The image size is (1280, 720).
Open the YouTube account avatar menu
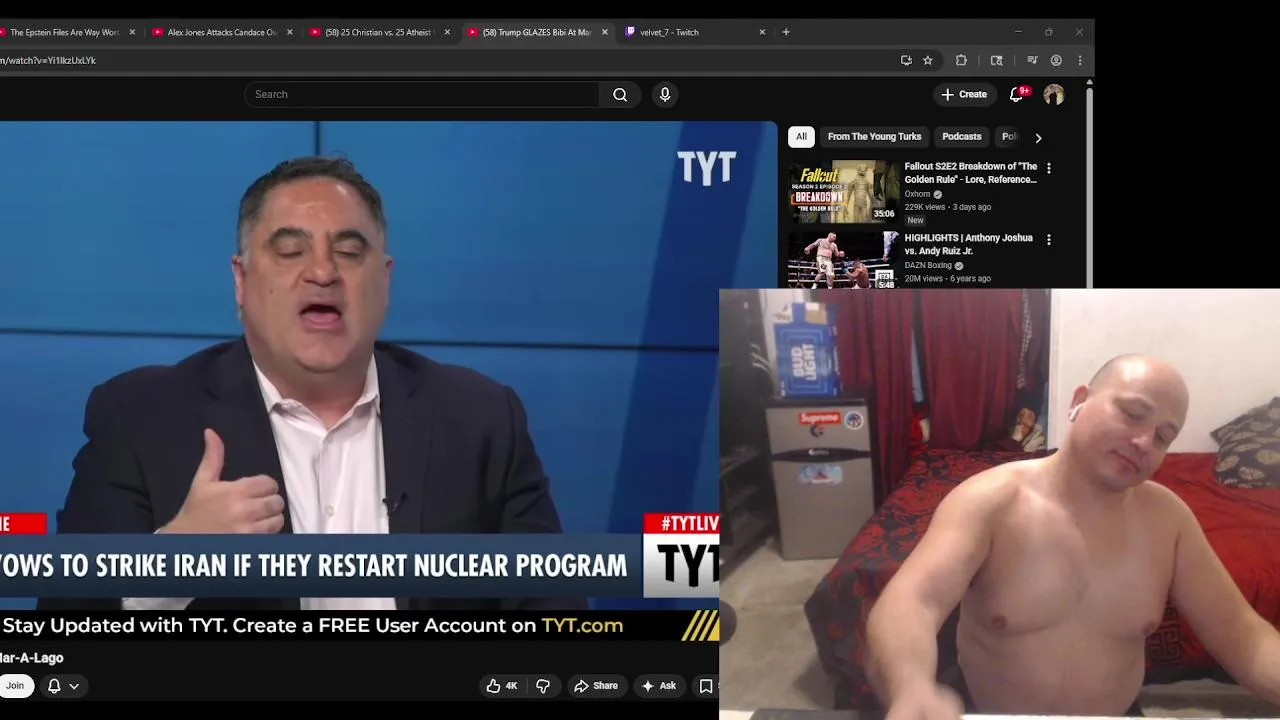coord(1054,94)
